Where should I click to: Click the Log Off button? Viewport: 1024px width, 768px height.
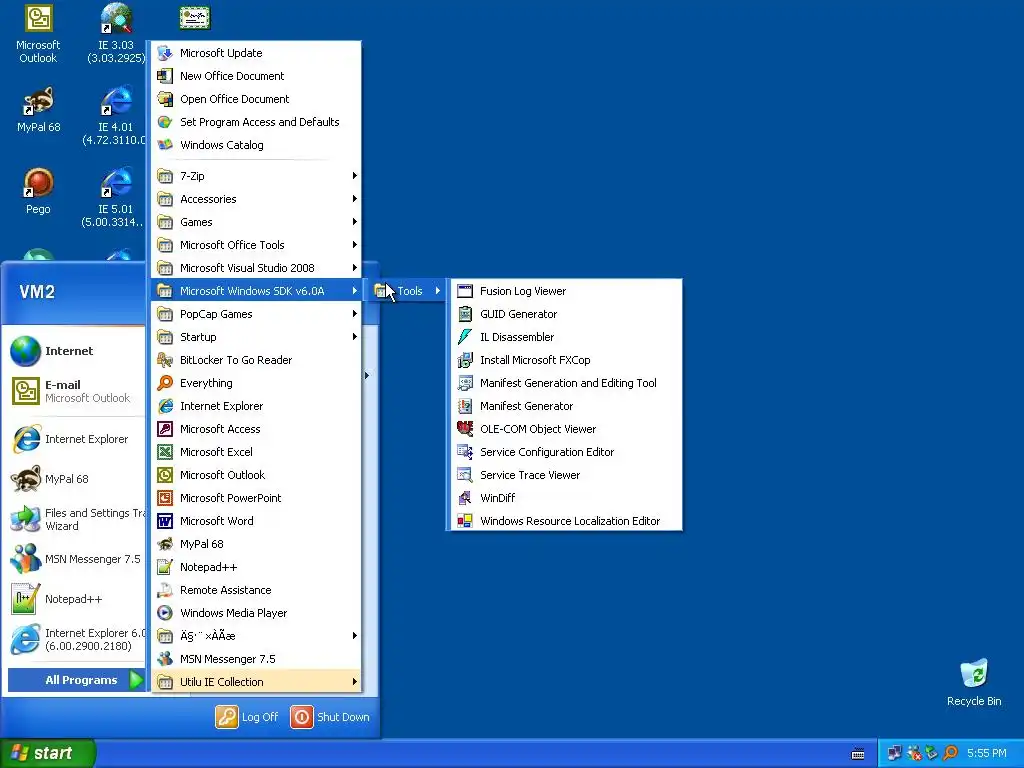(248, 717)
